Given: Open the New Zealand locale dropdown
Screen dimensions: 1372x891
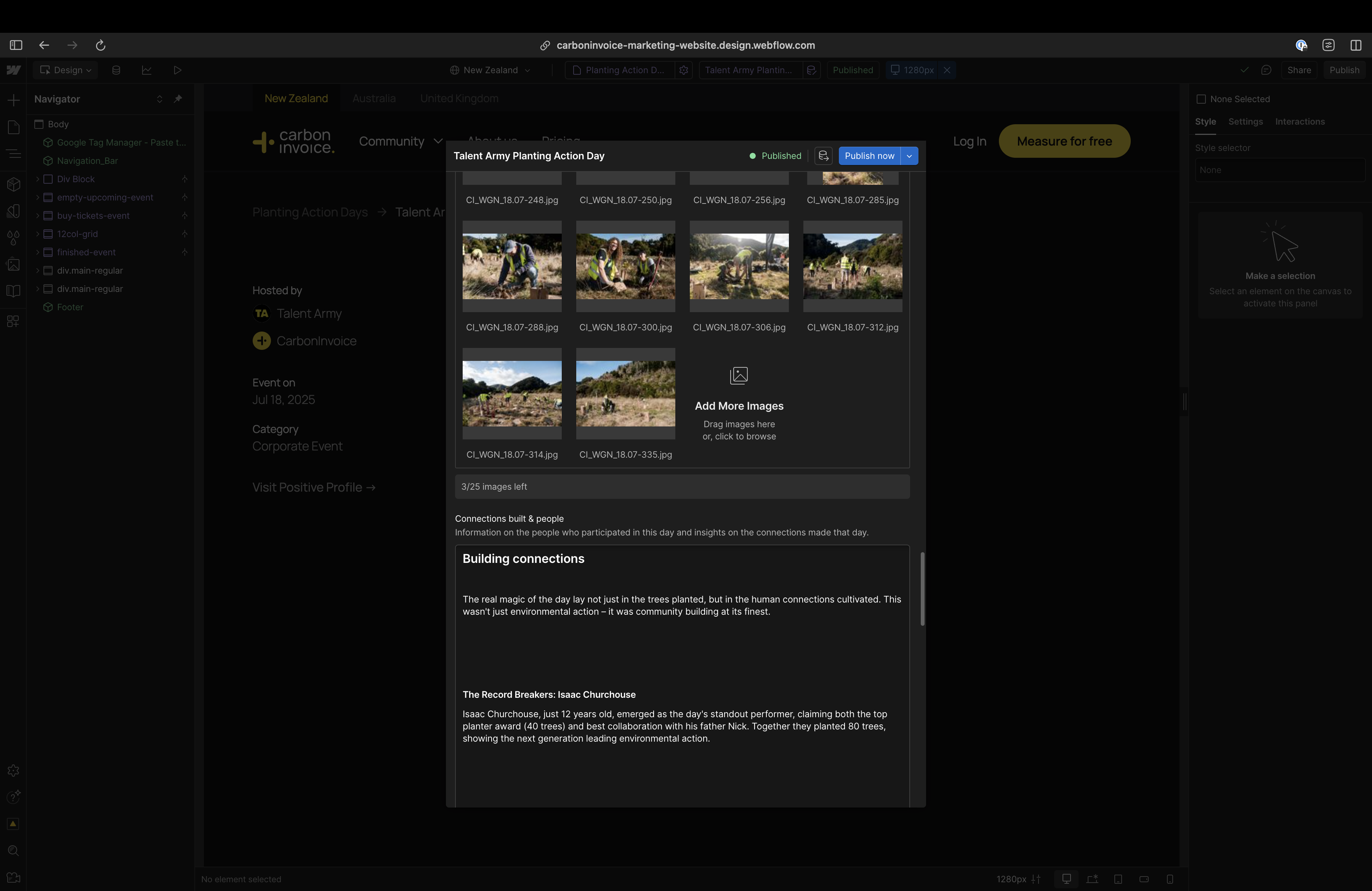Looking at the screenshot, I should click(x=490, y=70).
